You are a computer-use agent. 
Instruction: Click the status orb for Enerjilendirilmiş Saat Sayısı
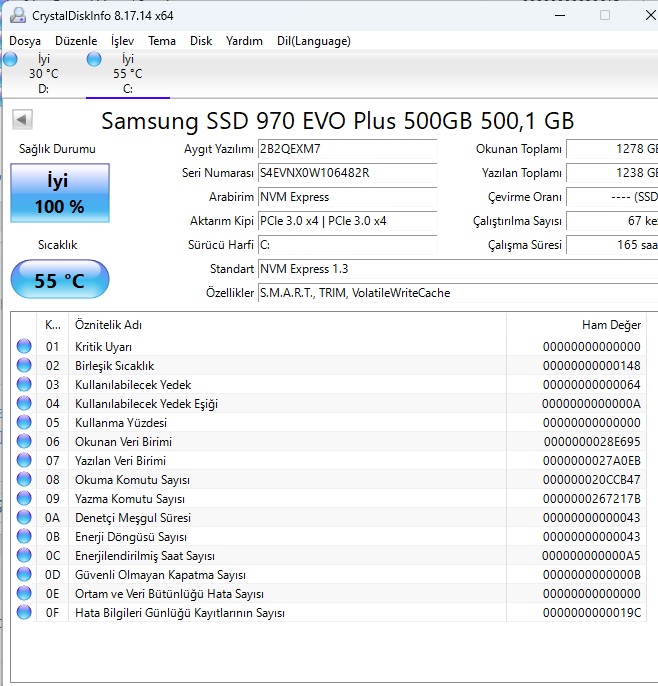point(24,555)
